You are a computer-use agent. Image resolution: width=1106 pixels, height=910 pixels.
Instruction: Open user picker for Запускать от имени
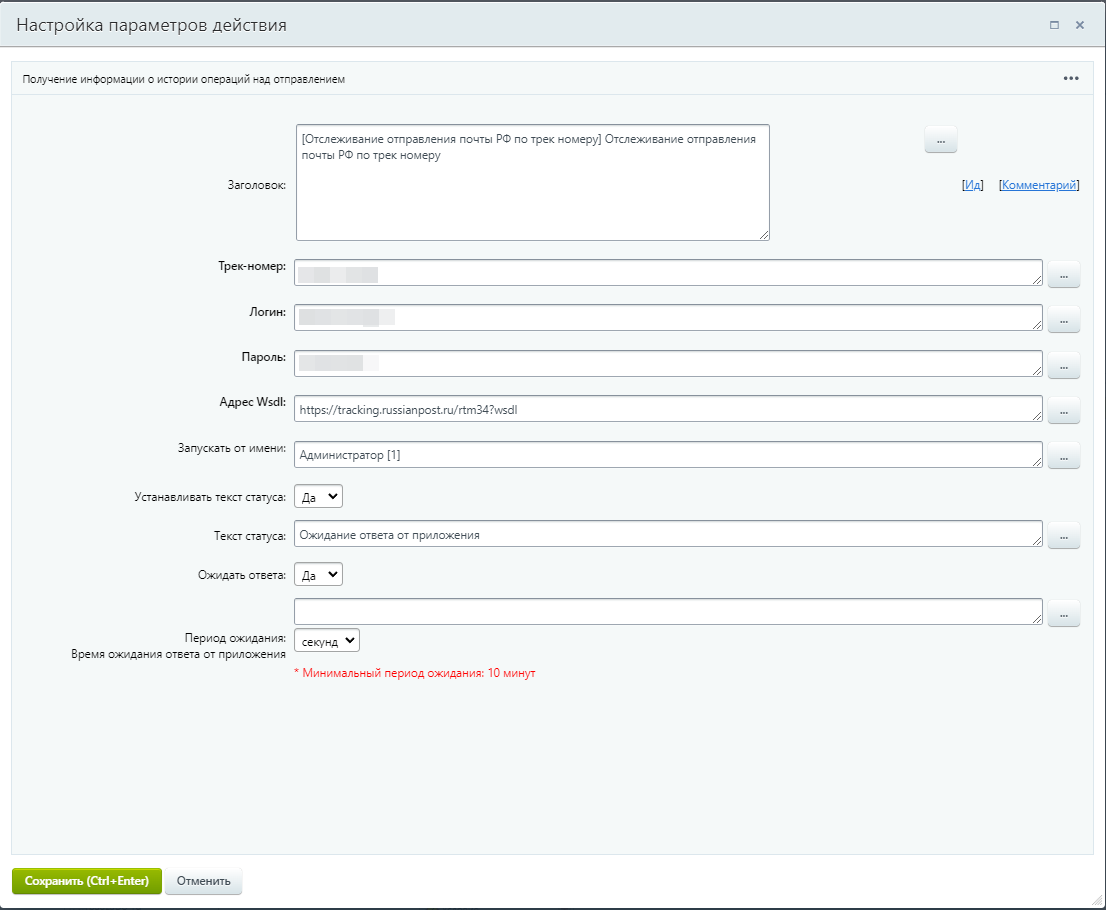point(1064,456)
